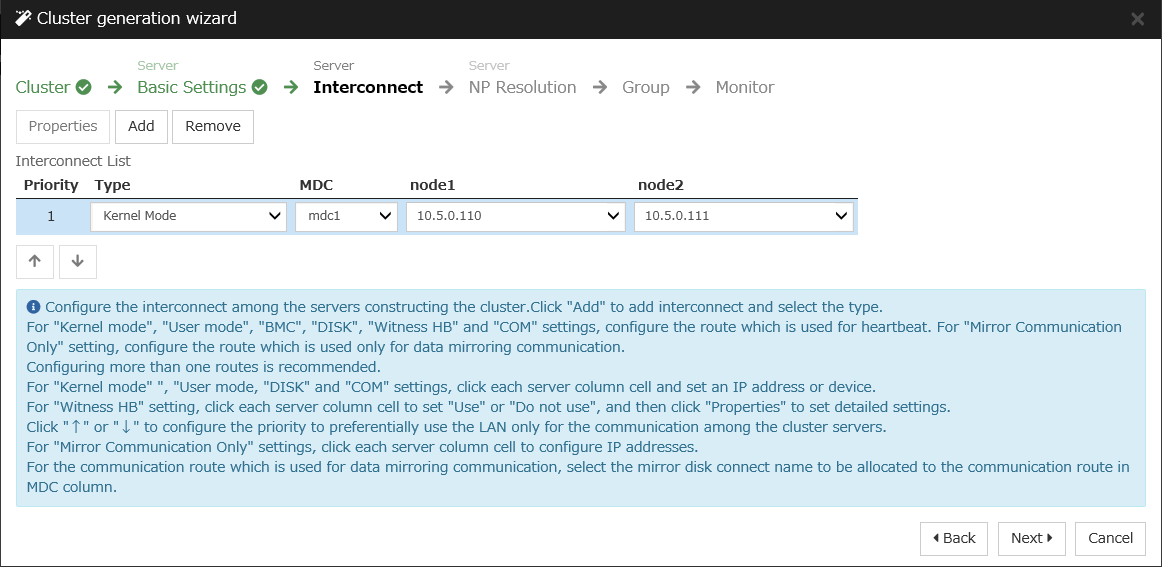Viewport: 1162px width, 567px height.
Task: Open node2 IP address dropdown 10.5.0.111
Action: (743, 216)
